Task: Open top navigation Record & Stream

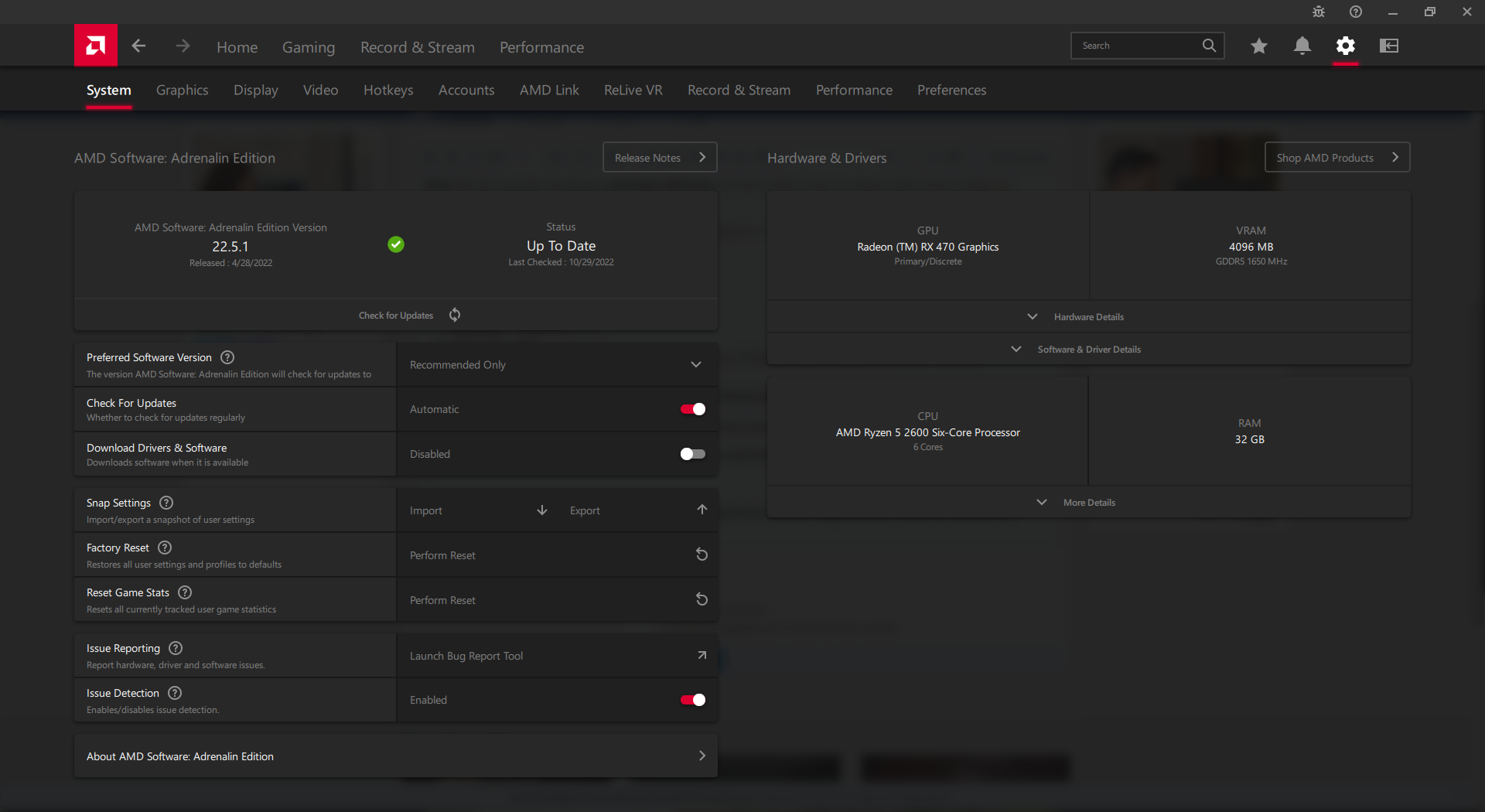Action: [x=418, y=47]
